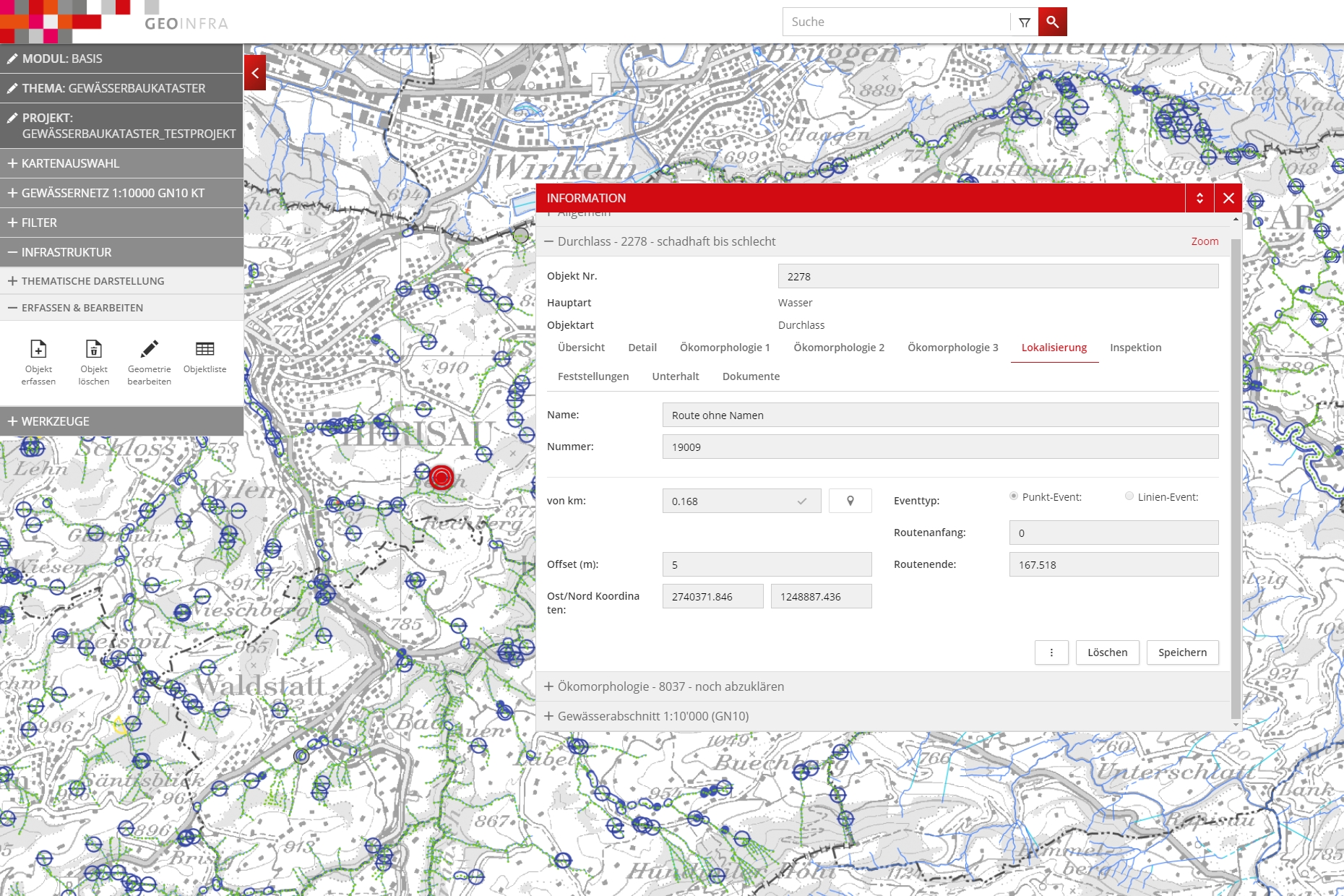Open the Unterhalt tab
This screenshot has width=1344, height=896.
coord(676,376)
